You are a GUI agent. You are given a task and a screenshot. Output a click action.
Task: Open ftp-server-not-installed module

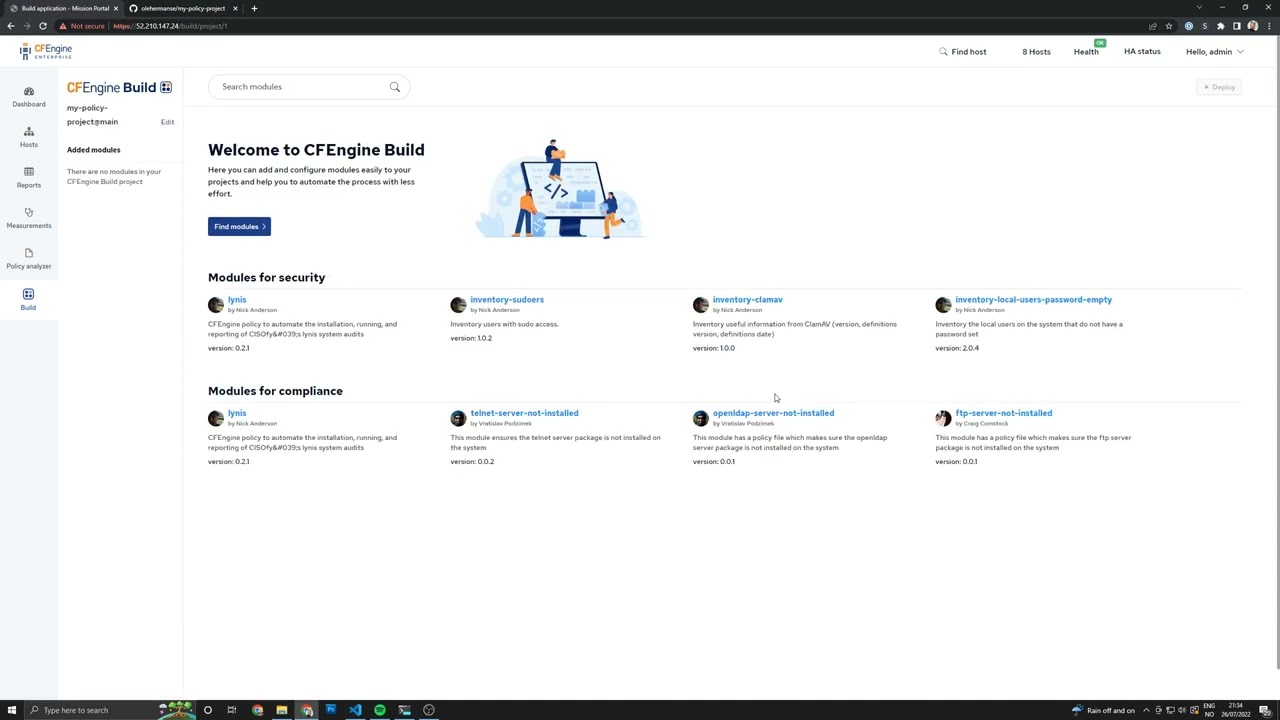click(1003, 413)
